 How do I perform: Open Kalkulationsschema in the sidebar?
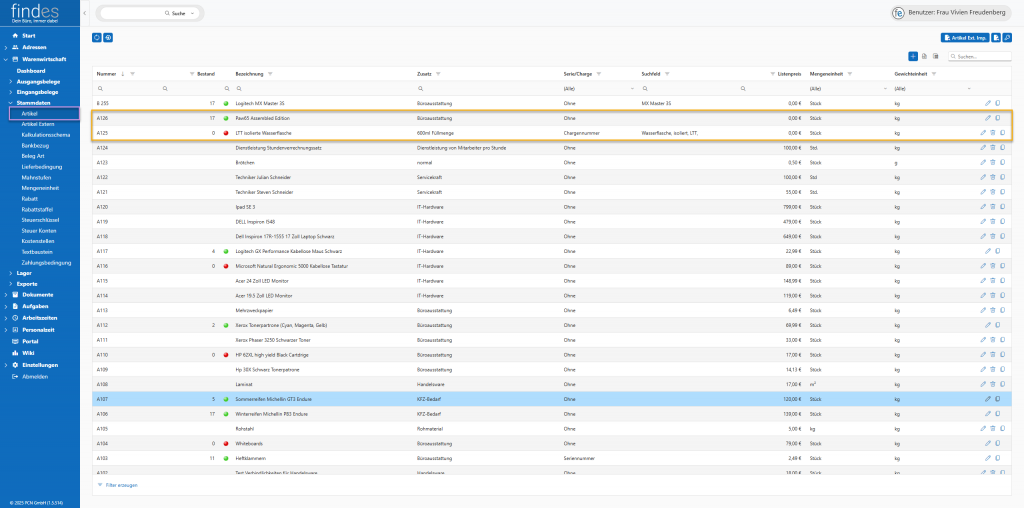tap(45, 134)
